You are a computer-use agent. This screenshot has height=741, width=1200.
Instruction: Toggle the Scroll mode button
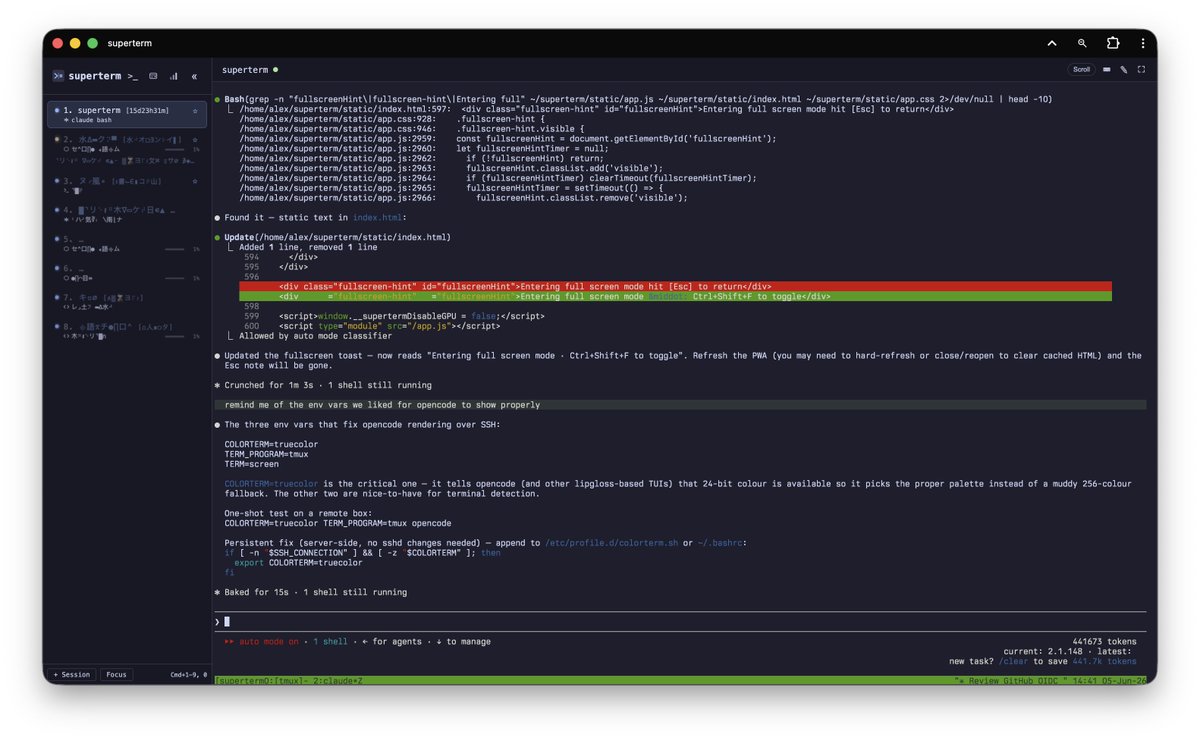coord(1081,70)
